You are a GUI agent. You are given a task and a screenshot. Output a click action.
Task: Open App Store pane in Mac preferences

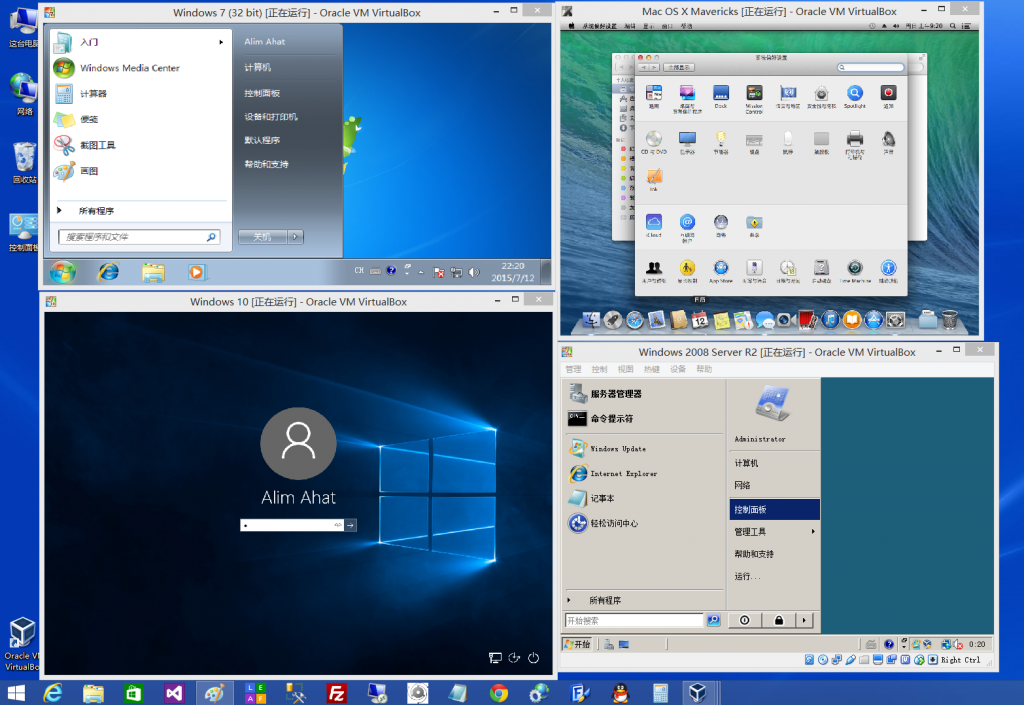point(720,272)
